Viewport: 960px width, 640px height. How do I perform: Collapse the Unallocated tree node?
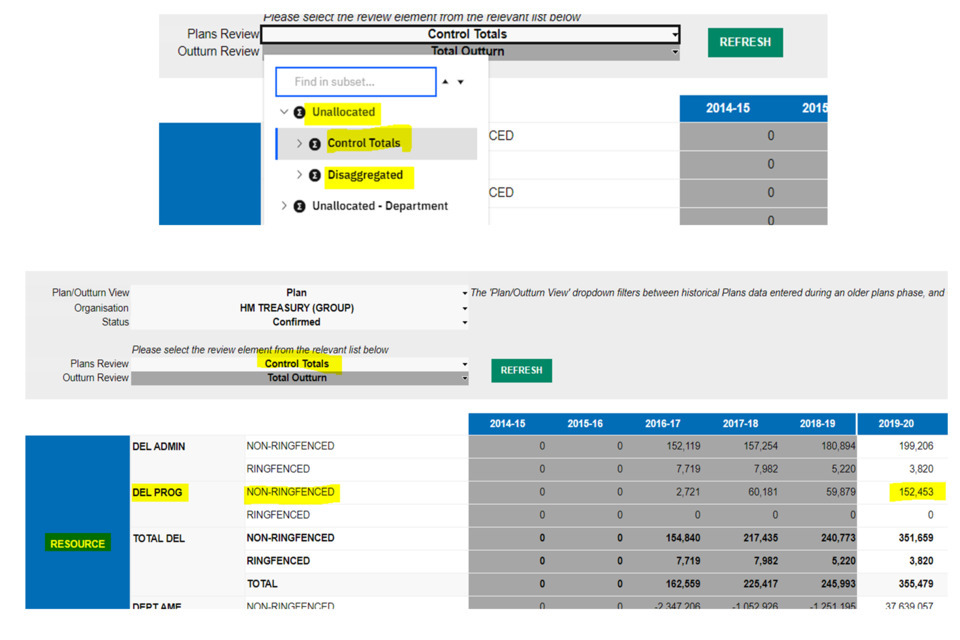[284, 113]
